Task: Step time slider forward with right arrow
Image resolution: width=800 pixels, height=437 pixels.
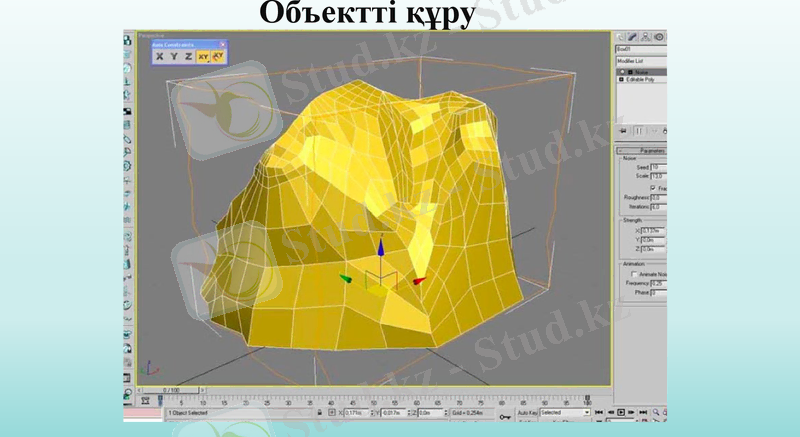Action: pyautogui.click(x=203, y=390)
